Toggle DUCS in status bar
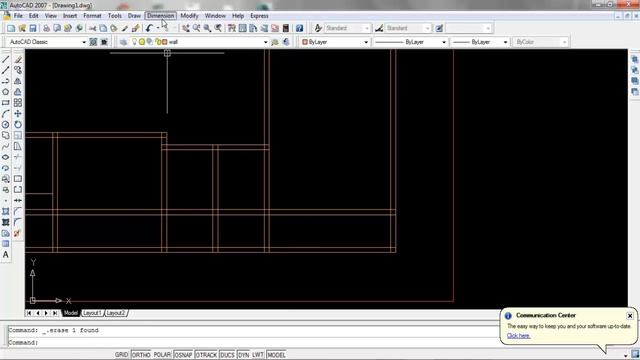Image resolution: width=640 pixels, height=360 pixels. pos(227,355)
